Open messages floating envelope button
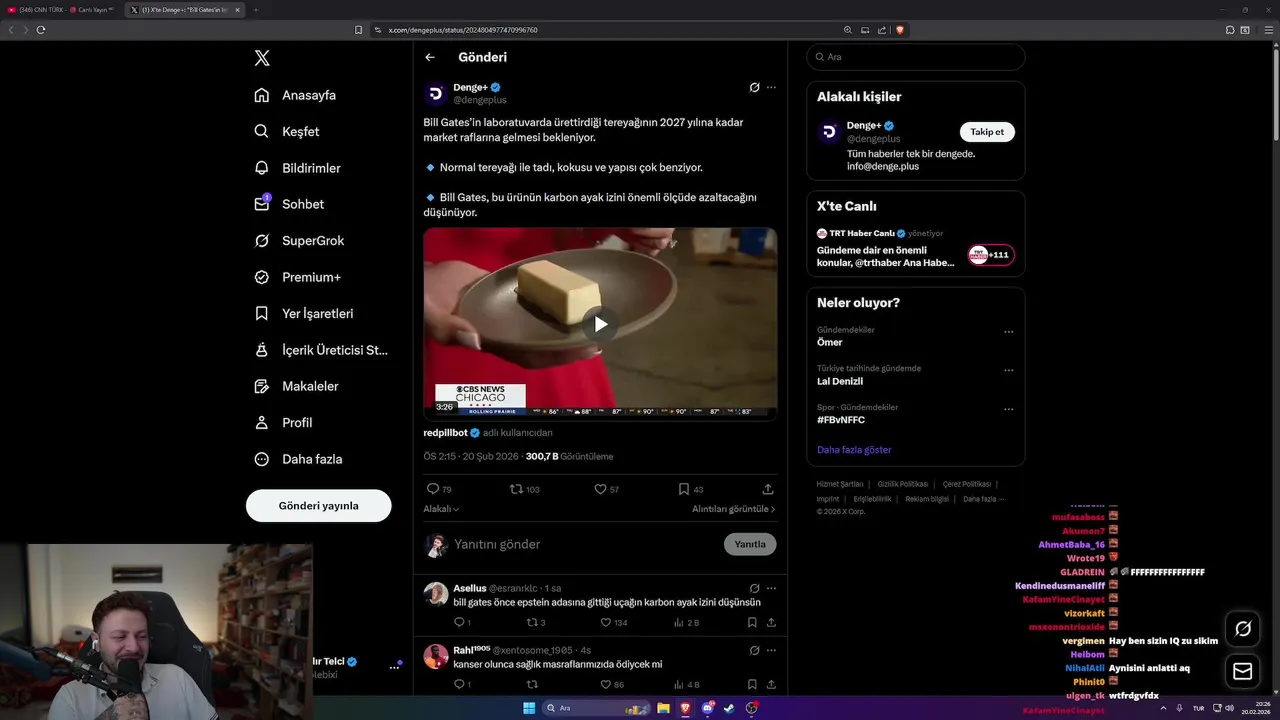The width and height of the screenshot is (1280, 720). [1243, 672]
